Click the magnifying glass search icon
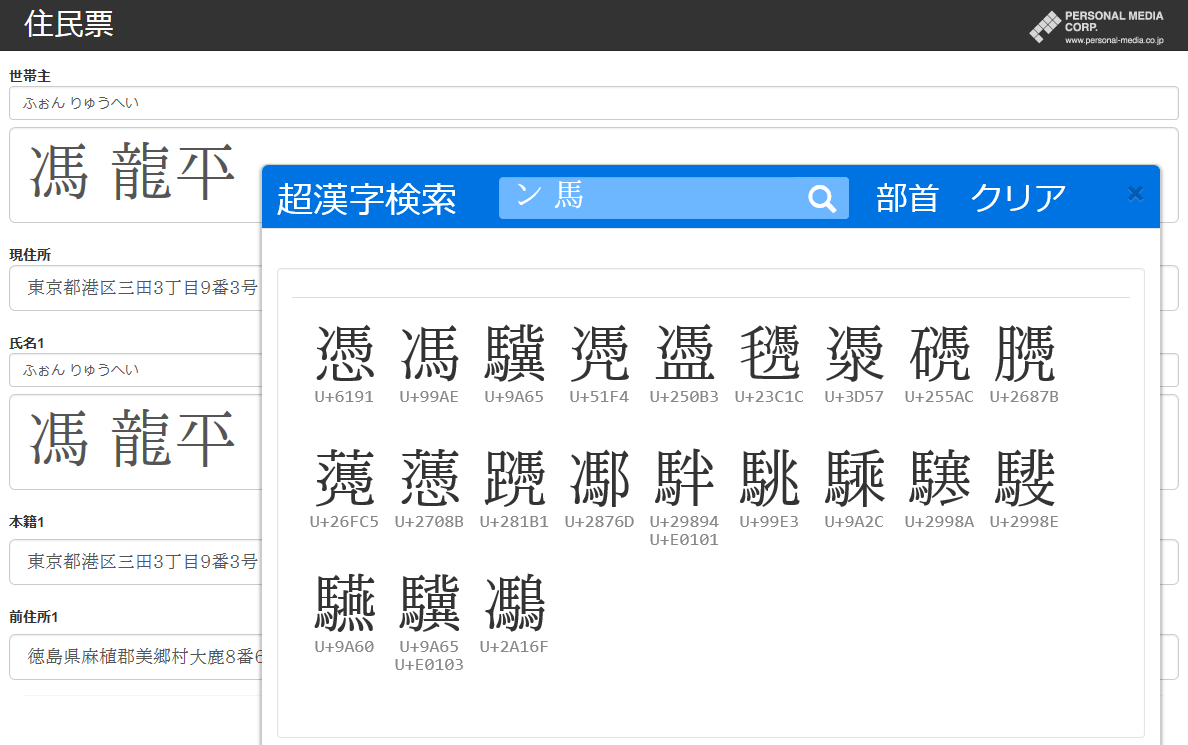This screenshot has height=745, width=1188. (x=822, y=198)
